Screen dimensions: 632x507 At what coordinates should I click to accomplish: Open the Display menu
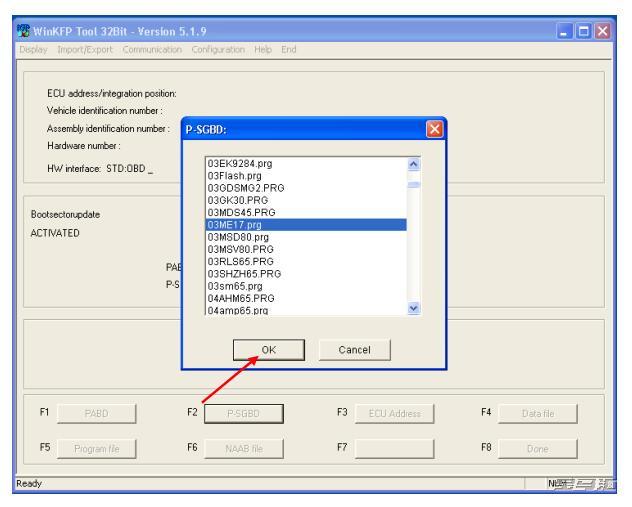pyautogui.click(x=33, y=50)
